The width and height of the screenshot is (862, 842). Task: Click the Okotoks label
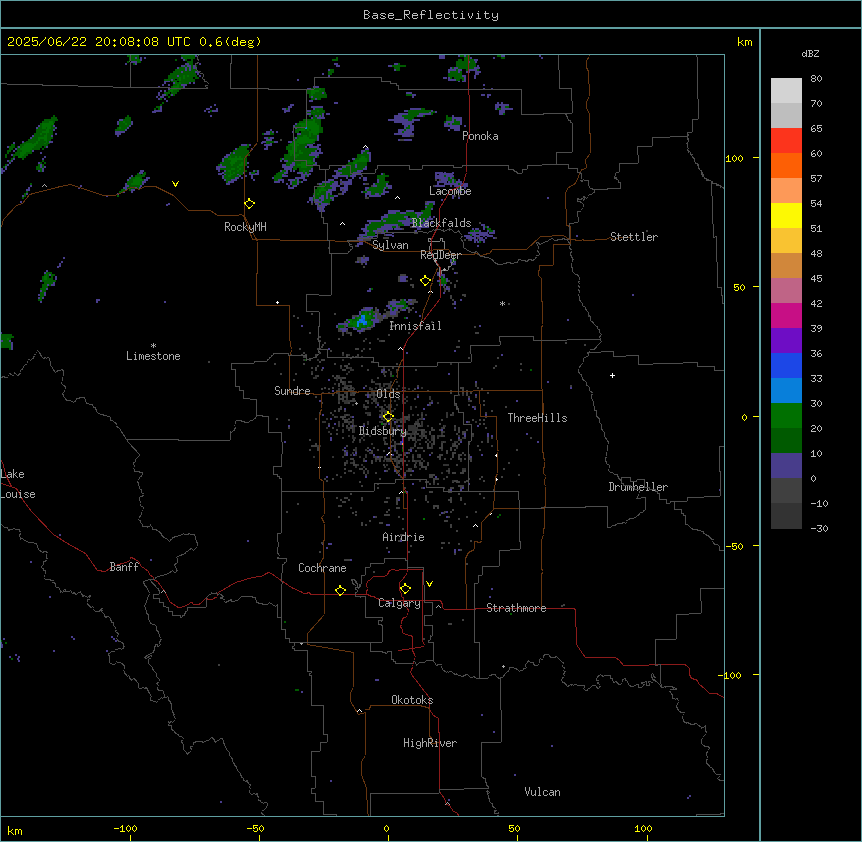[x=412, y=700]
